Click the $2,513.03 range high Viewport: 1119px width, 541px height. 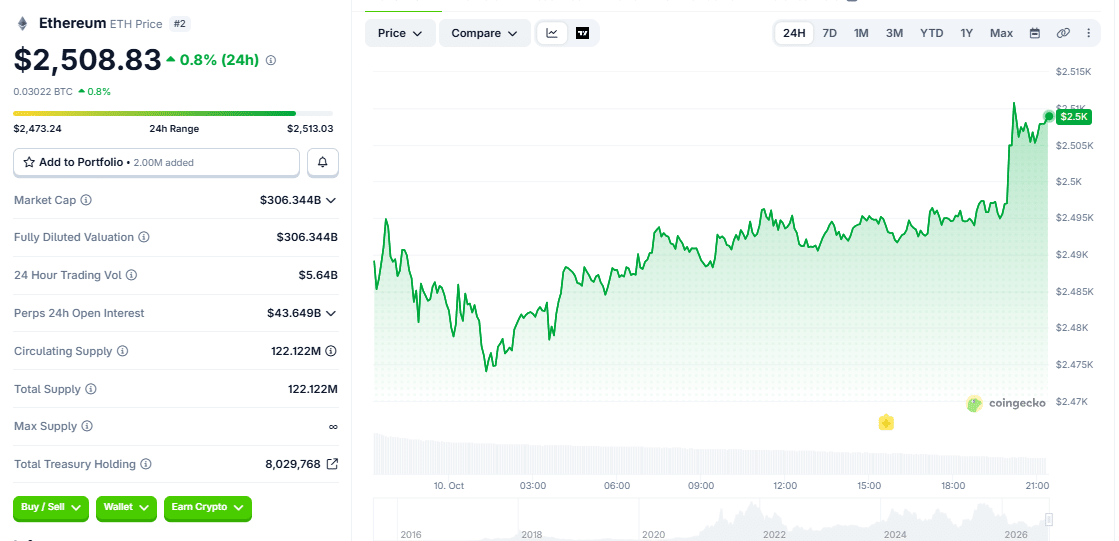coord(310,129)
